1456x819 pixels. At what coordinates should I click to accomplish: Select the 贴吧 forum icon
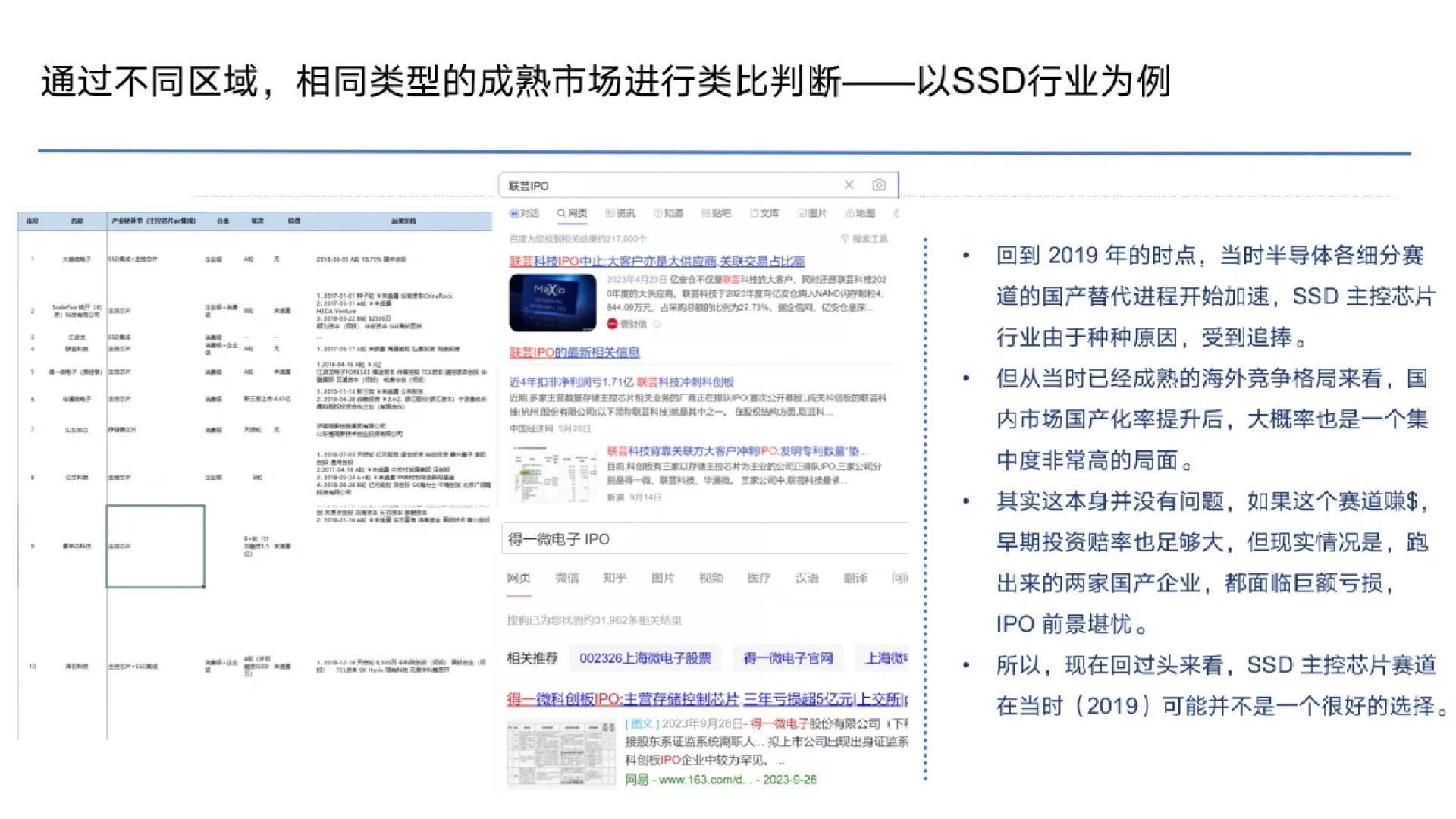(x=716, y=213)
